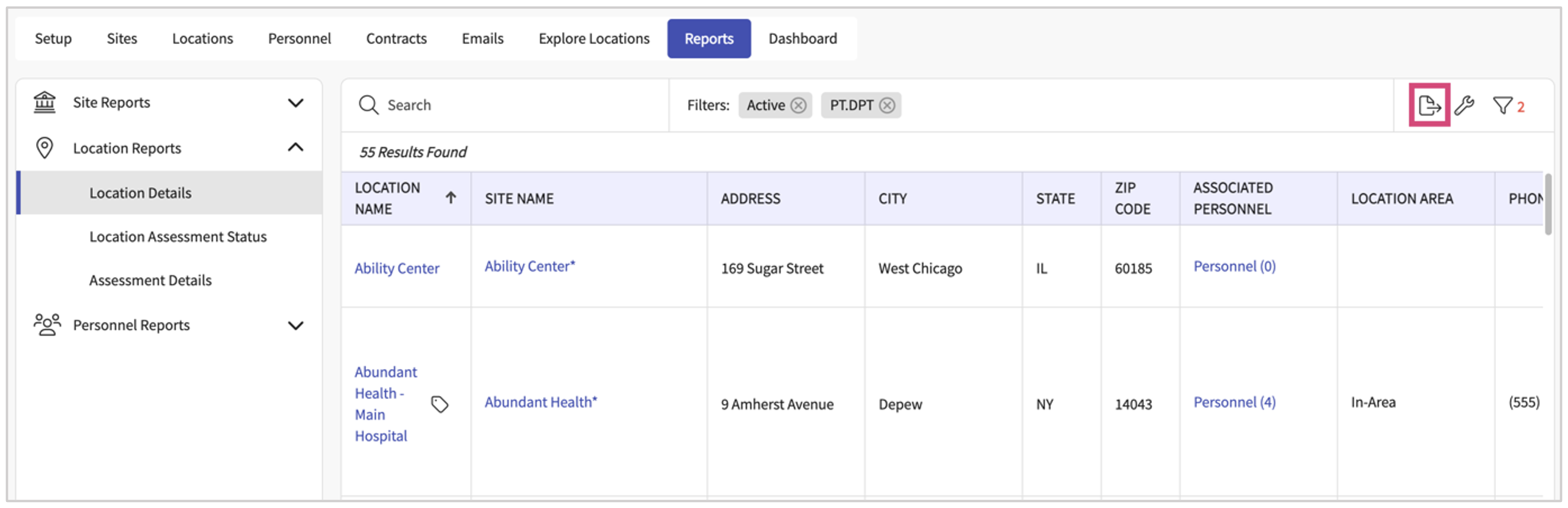Remove the PT.DPT filter chip
This screenshot has height=508, width=1568.
click(887, 106)
